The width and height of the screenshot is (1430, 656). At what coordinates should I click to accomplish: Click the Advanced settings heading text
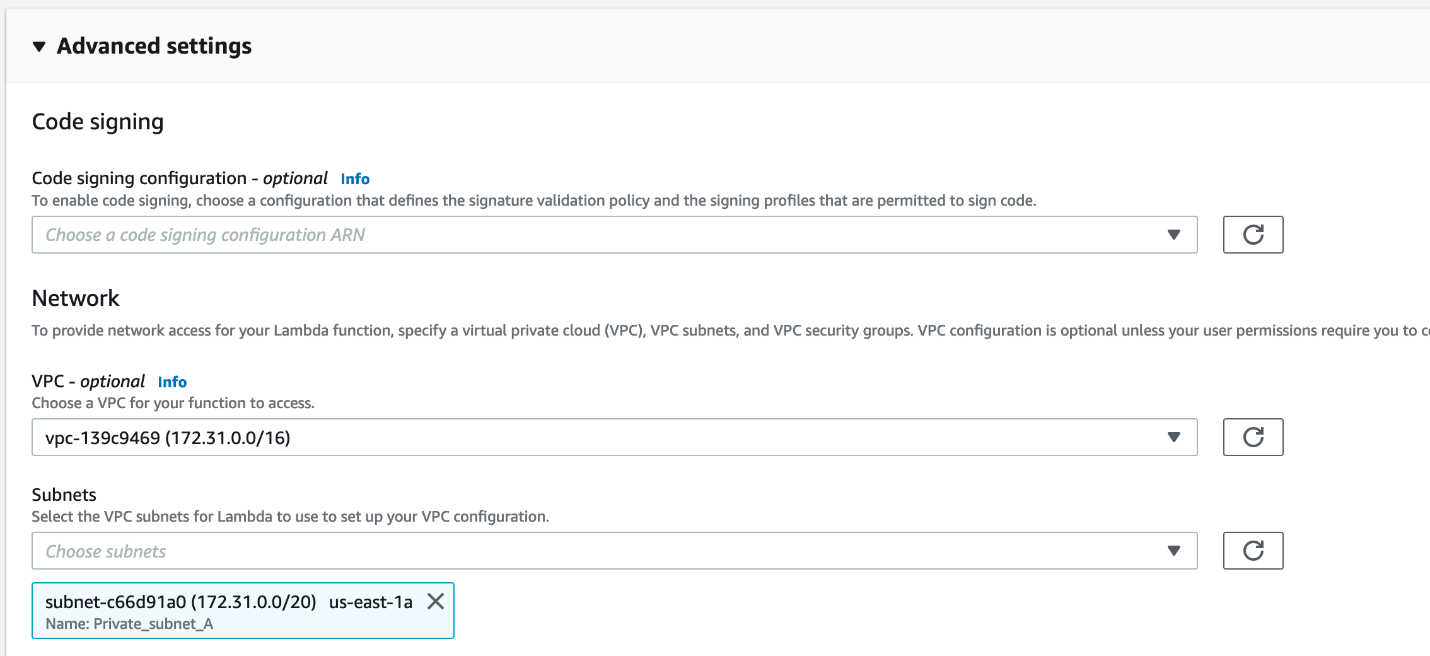(154, 47)
